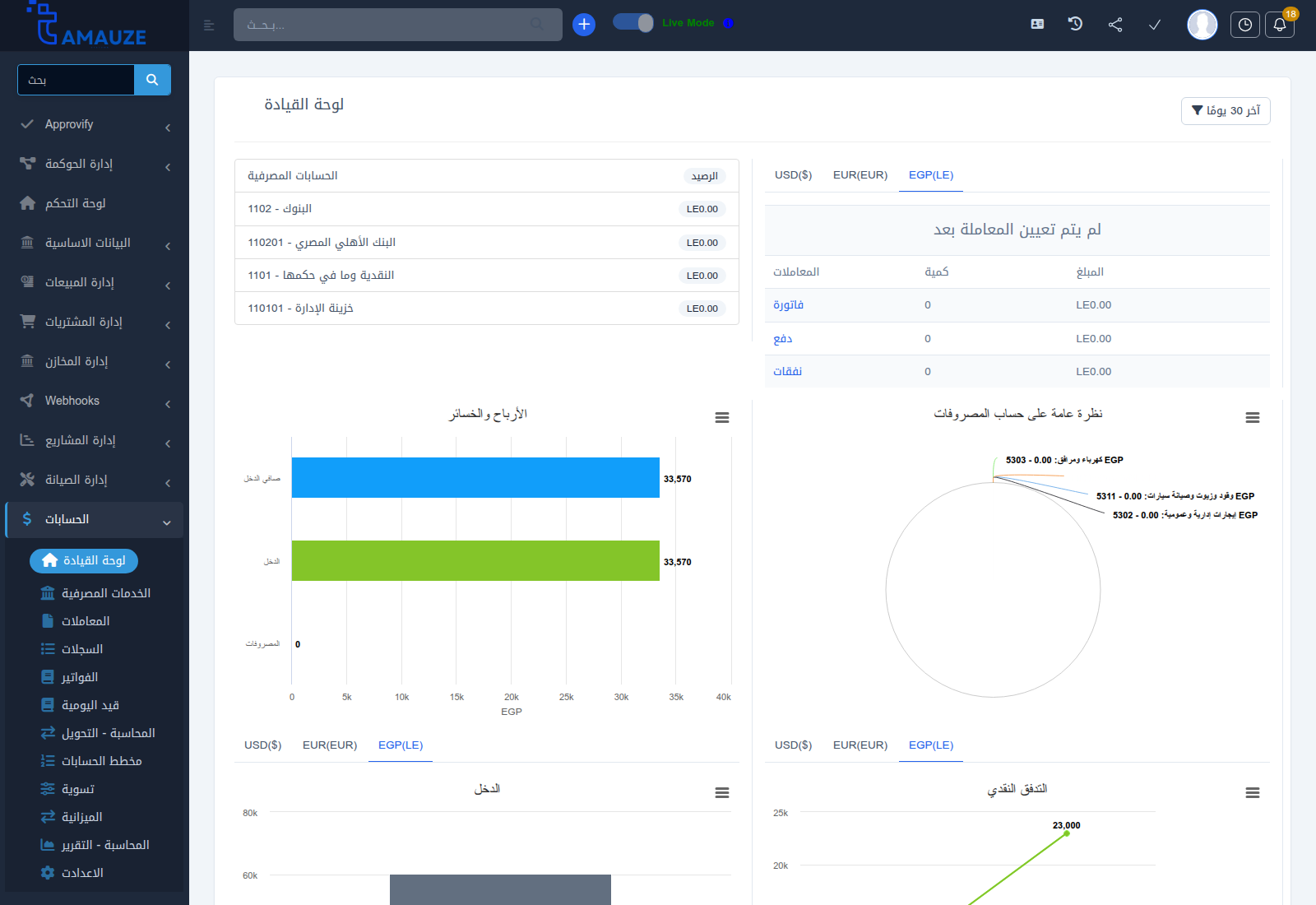The height and width of the screenshot is (905, 1316).
Task: Open الاعدادات submenu item with gear
Action: [x=72, y=873]
